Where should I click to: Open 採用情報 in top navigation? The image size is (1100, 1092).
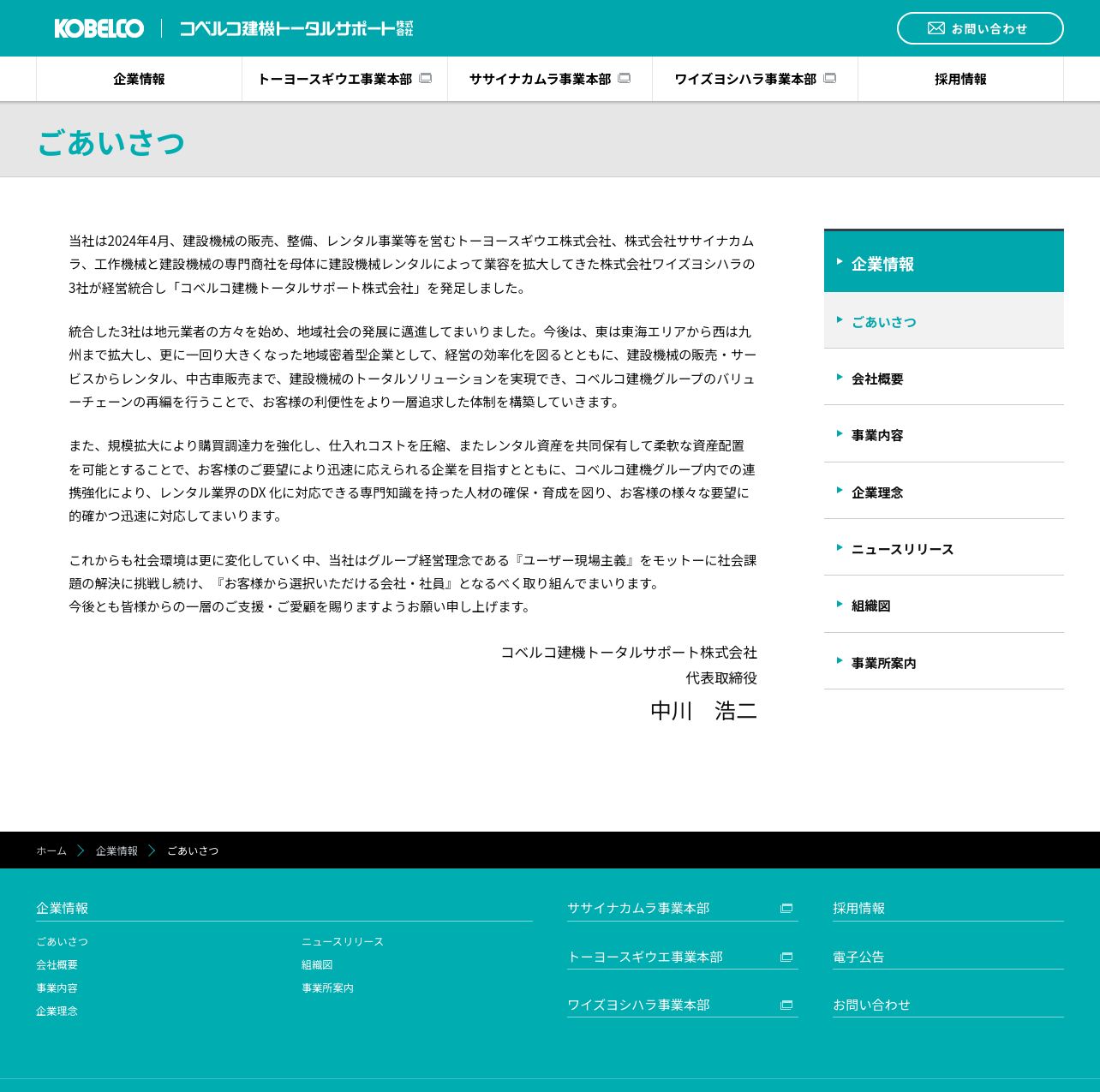pos(960,79)
